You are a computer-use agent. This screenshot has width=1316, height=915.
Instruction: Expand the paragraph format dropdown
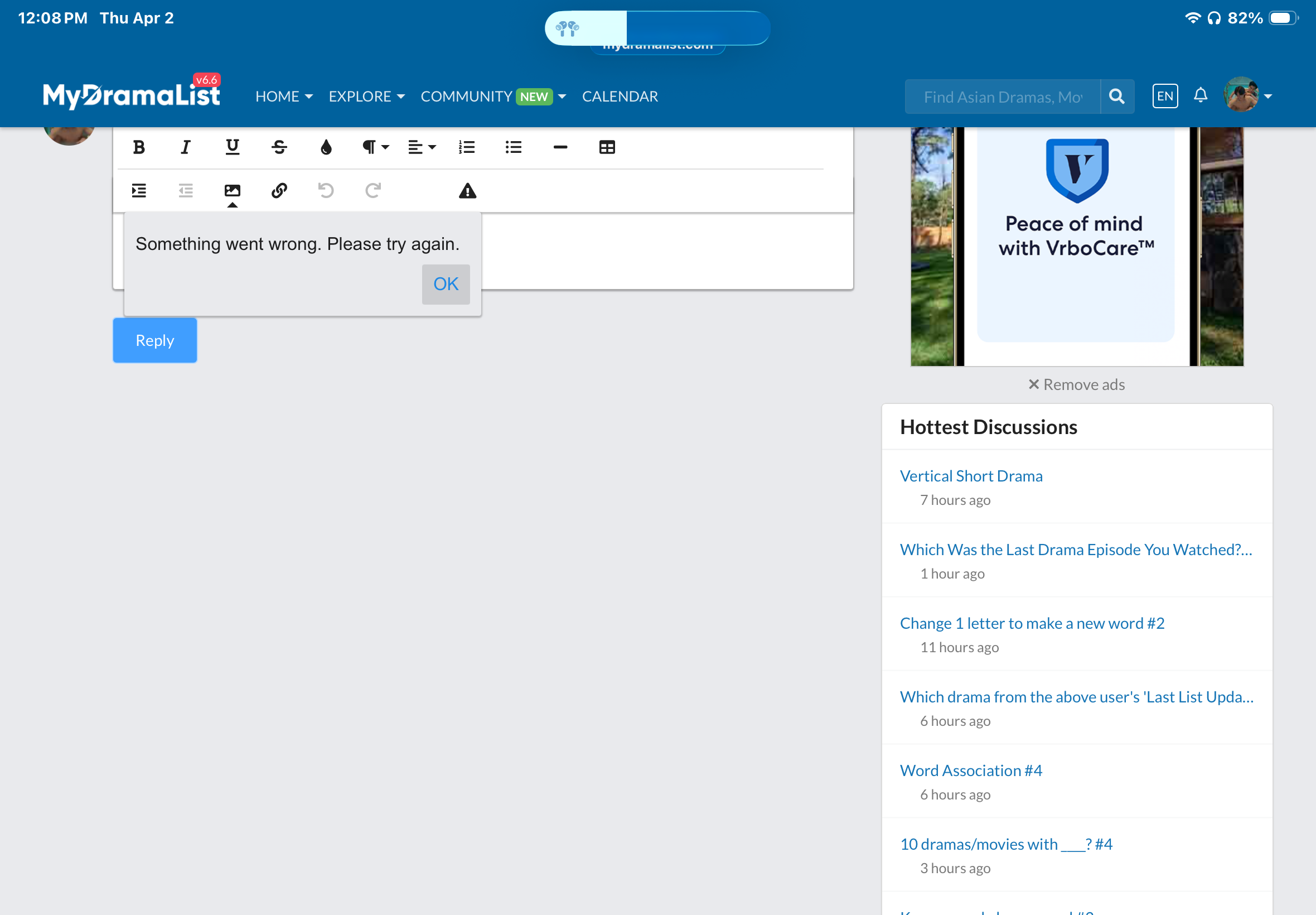point(375,147)
